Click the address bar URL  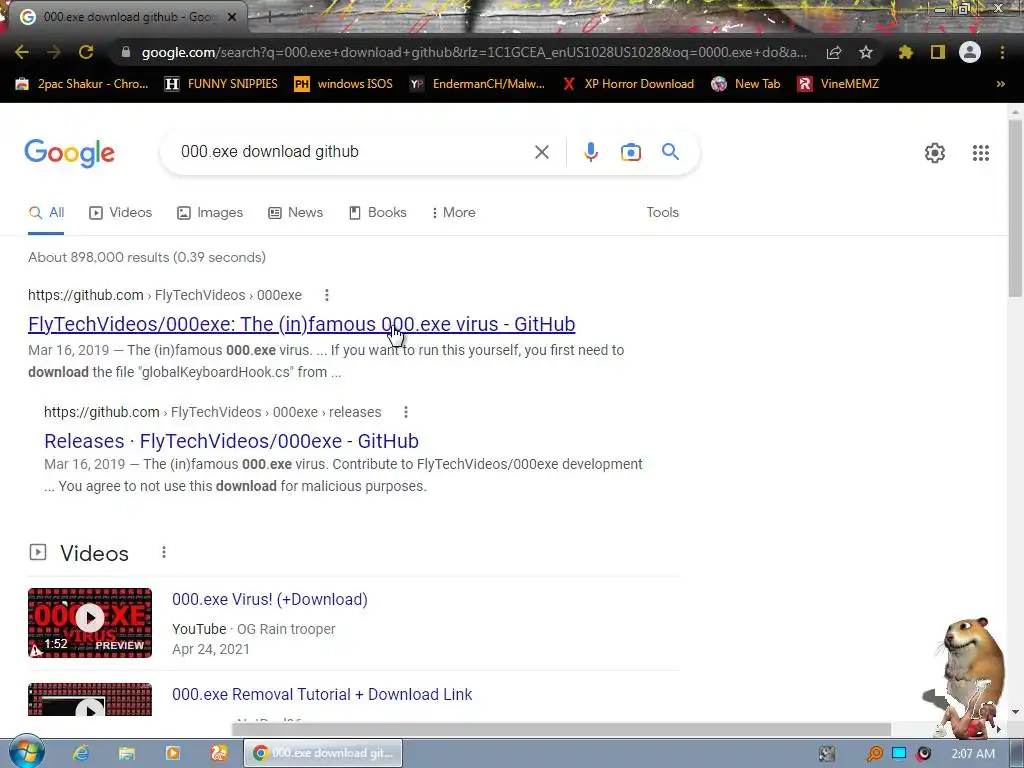coord(474,52)
